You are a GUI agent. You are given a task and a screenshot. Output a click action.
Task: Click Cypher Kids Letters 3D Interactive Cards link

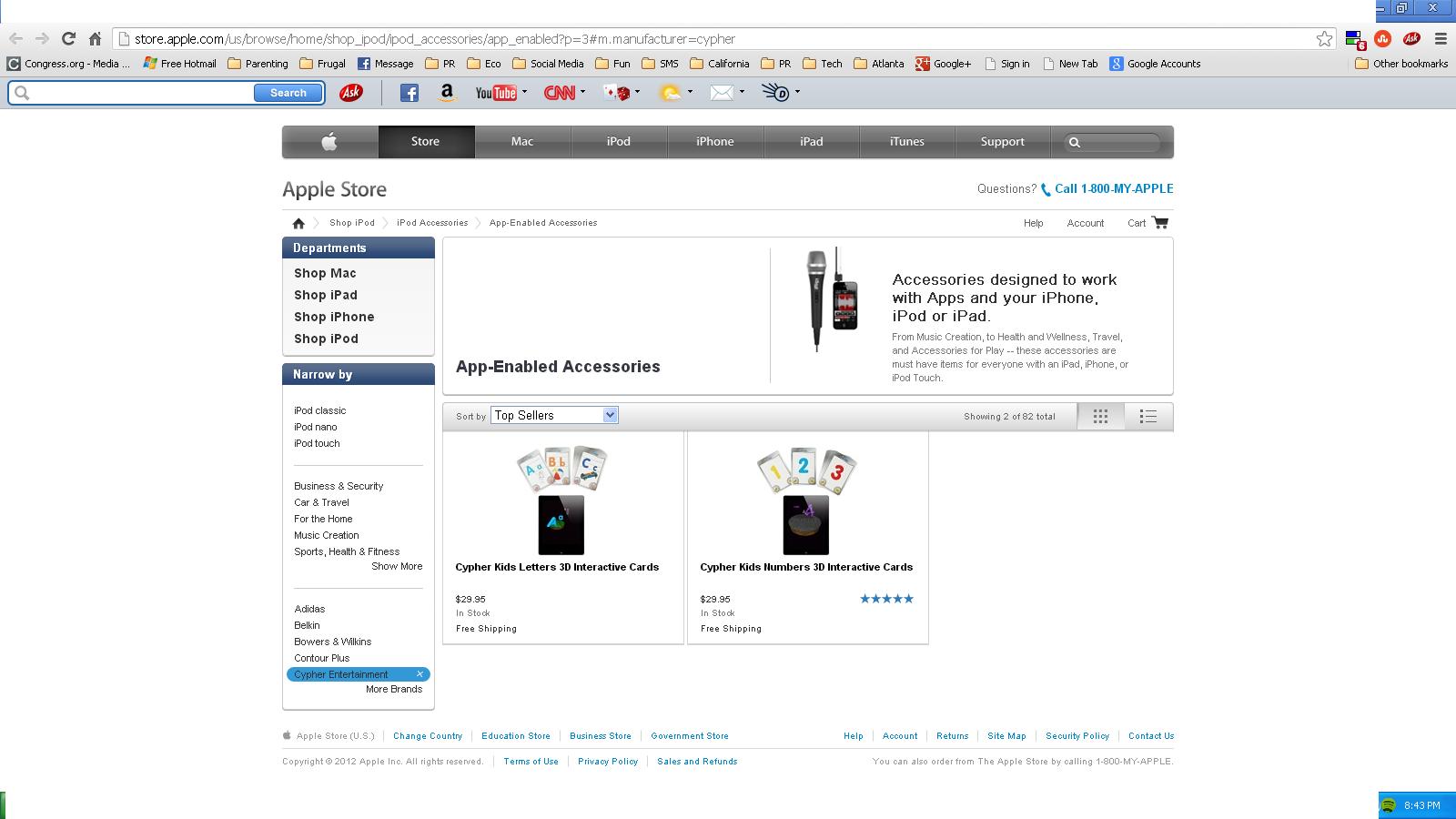coord(557,567)
